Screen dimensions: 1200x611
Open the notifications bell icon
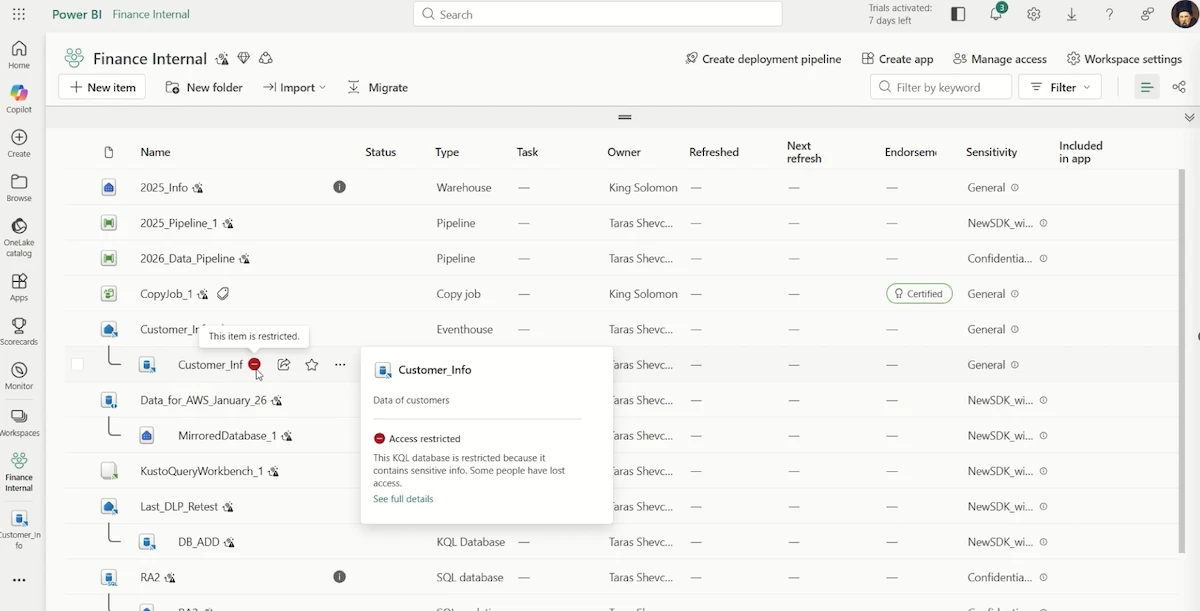click(x=996, y=14)
